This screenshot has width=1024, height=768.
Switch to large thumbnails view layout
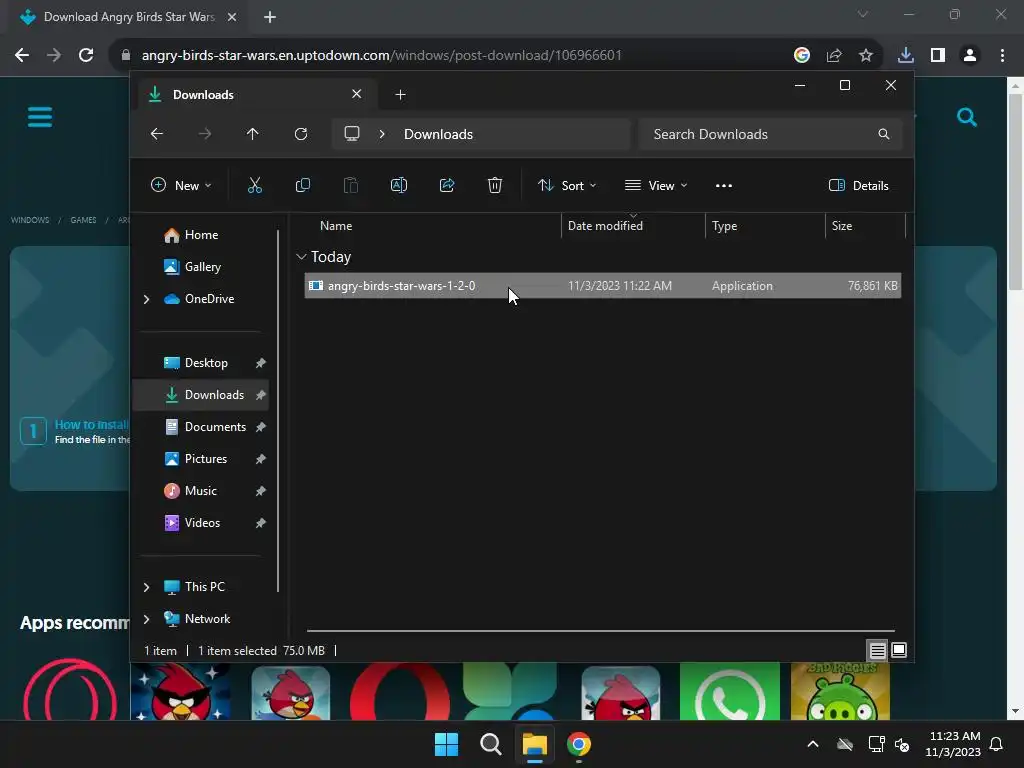pyautogui.click(x=899, y=650)
